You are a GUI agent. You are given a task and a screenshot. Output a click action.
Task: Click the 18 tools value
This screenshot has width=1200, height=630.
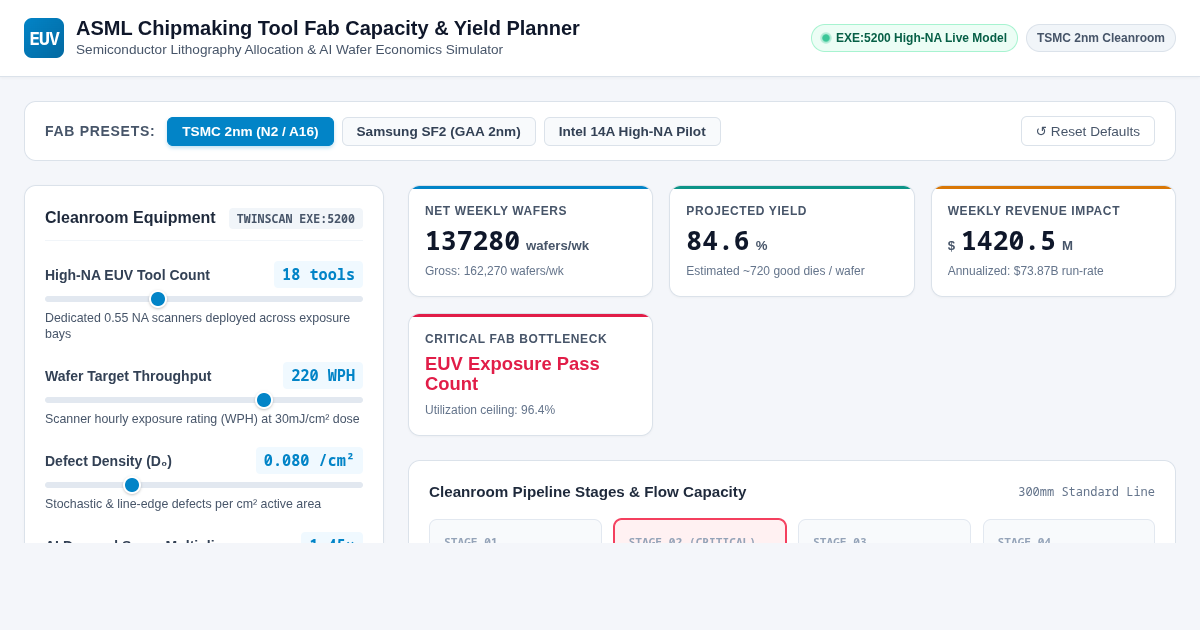tap(318, 275)
